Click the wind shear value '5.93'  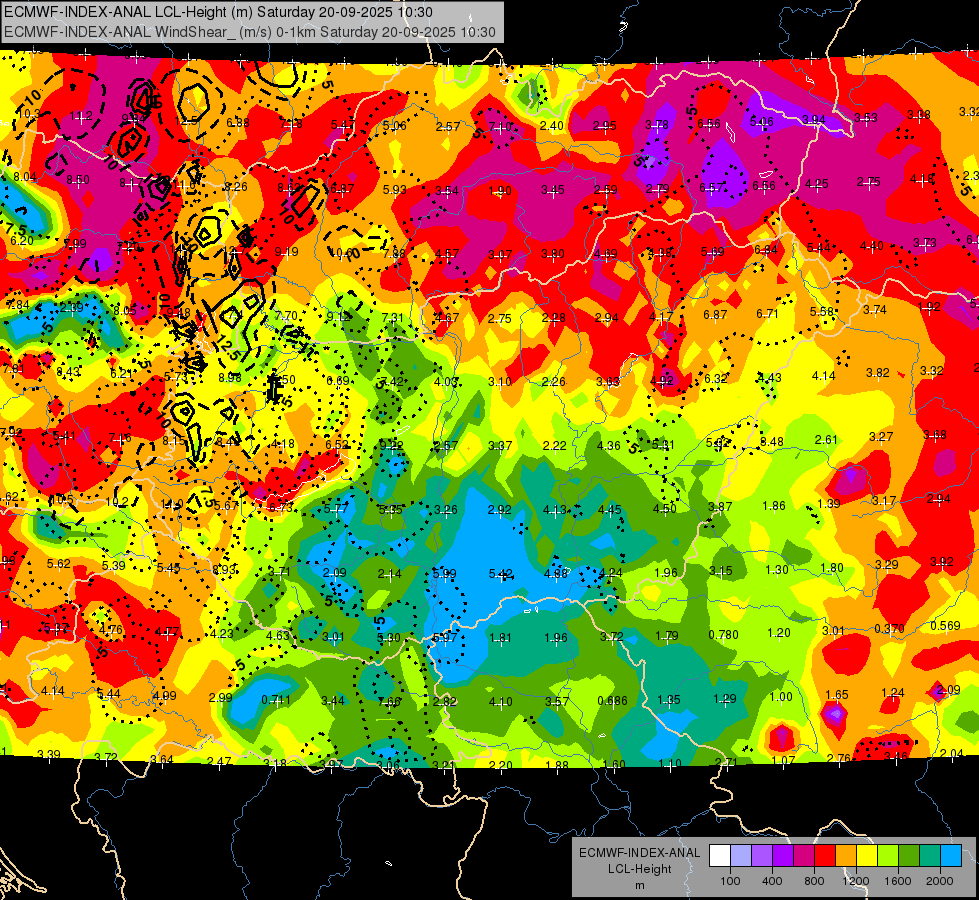point(394,189)
